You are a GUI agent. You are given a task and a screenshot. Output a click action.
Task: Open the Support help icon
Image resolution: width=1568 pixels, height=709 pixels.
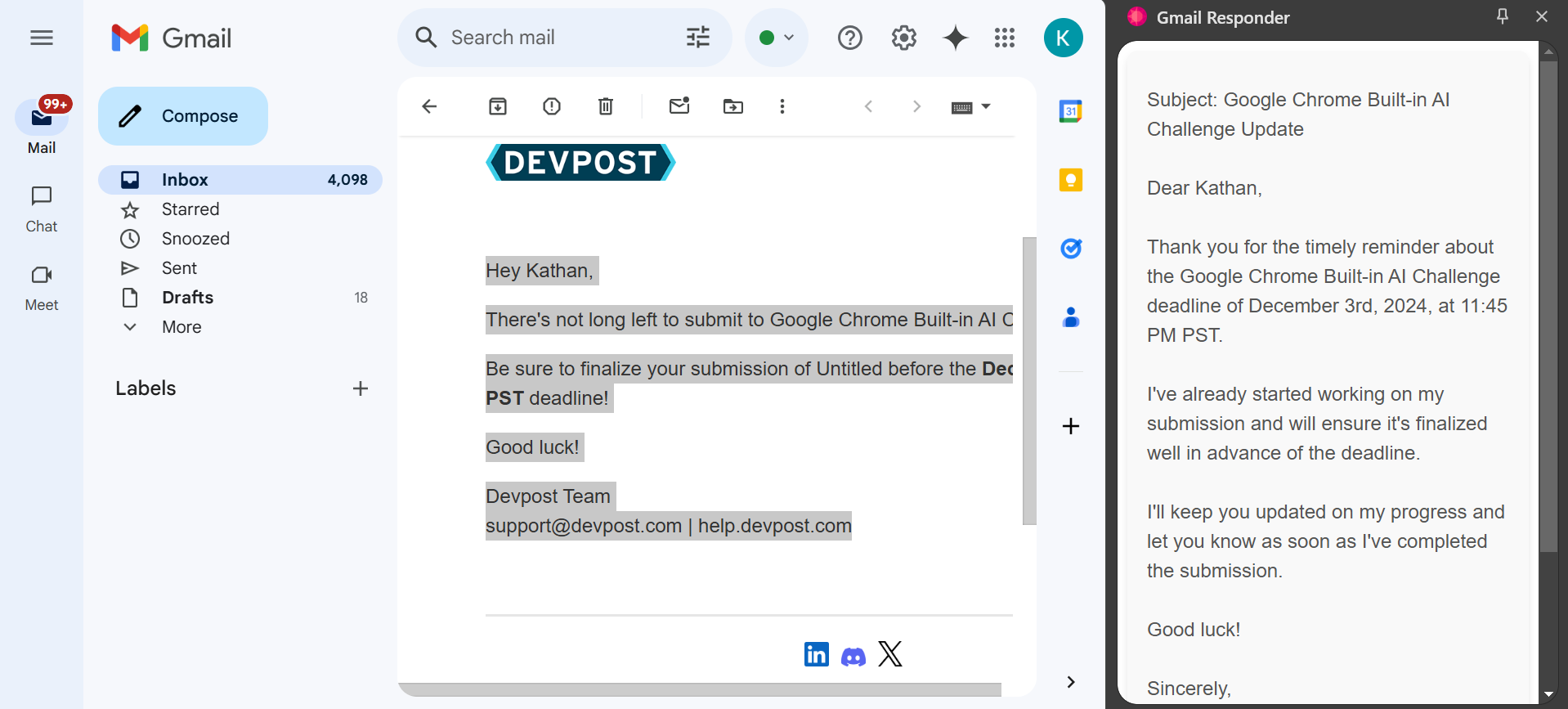[850, 38]
